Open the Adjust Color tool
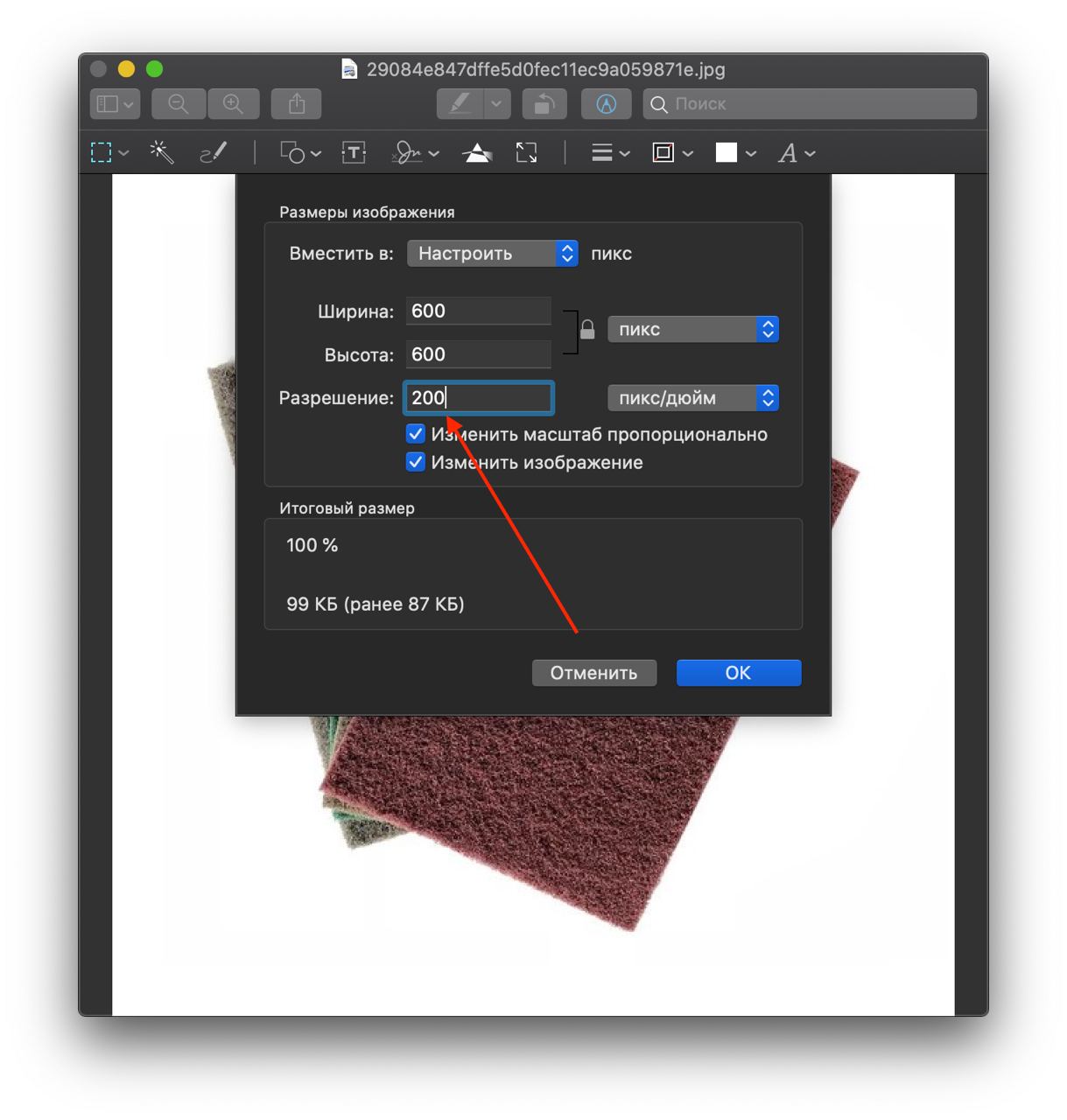 (x=477, y=152)
